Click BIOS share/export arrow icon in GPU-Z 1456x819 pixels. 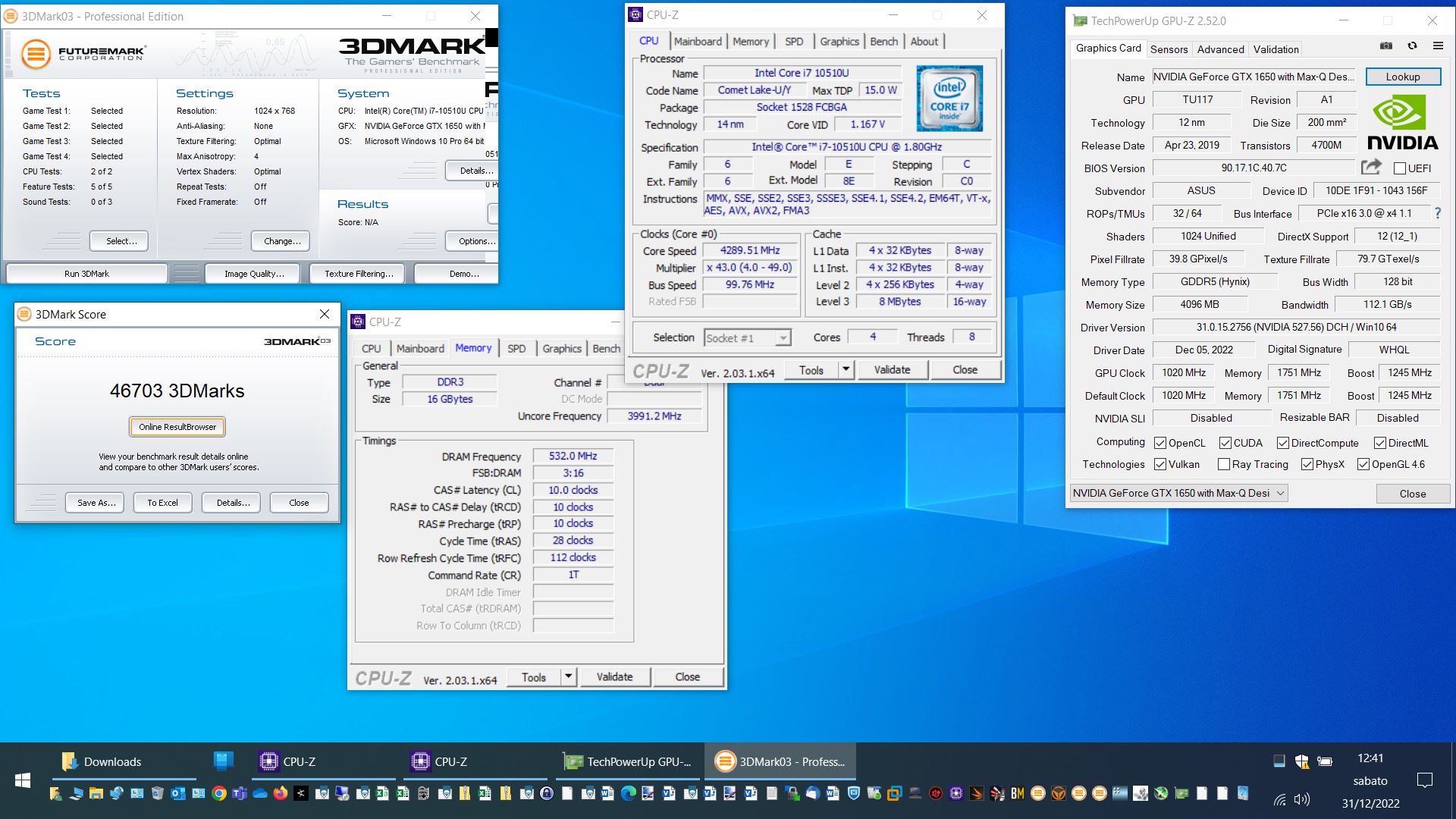(1371, 168)
